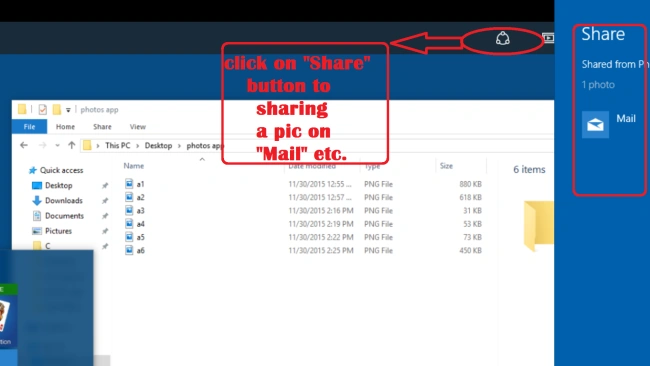Screen dimensions: 650x366
Task: Select Desktop in navigation pane
Action: [x=58, y=185]
